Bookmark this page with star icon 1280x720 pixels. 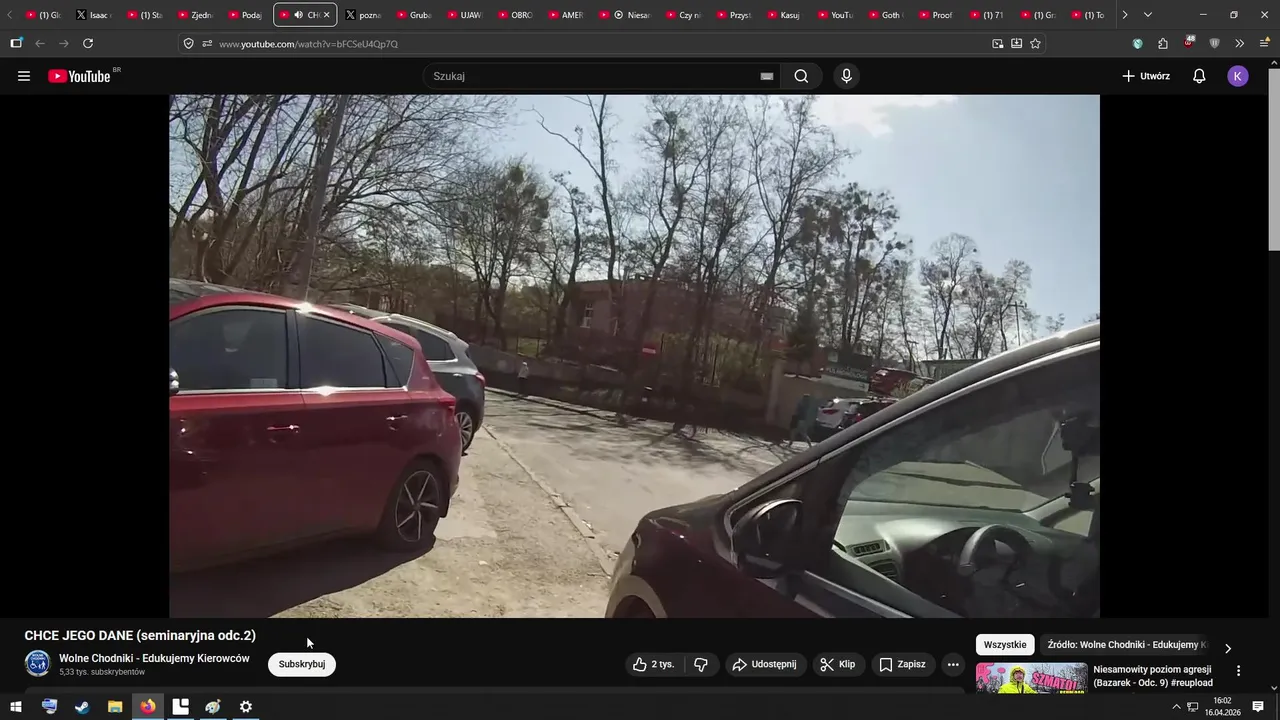(1035, 43)
